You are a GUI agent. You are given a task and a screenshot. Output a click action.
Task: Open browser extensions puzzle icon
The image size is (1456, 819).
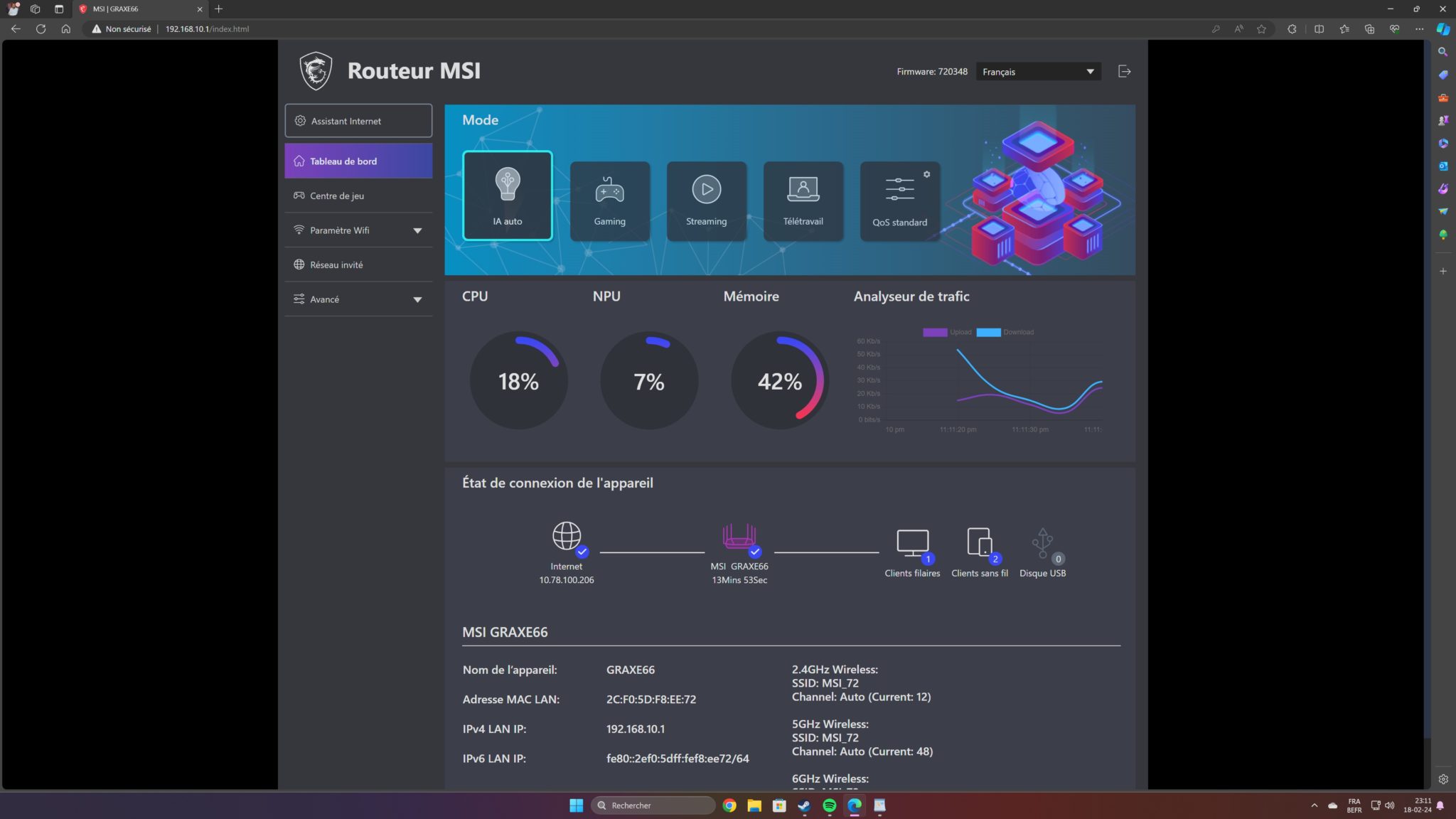click(1292, 29)
